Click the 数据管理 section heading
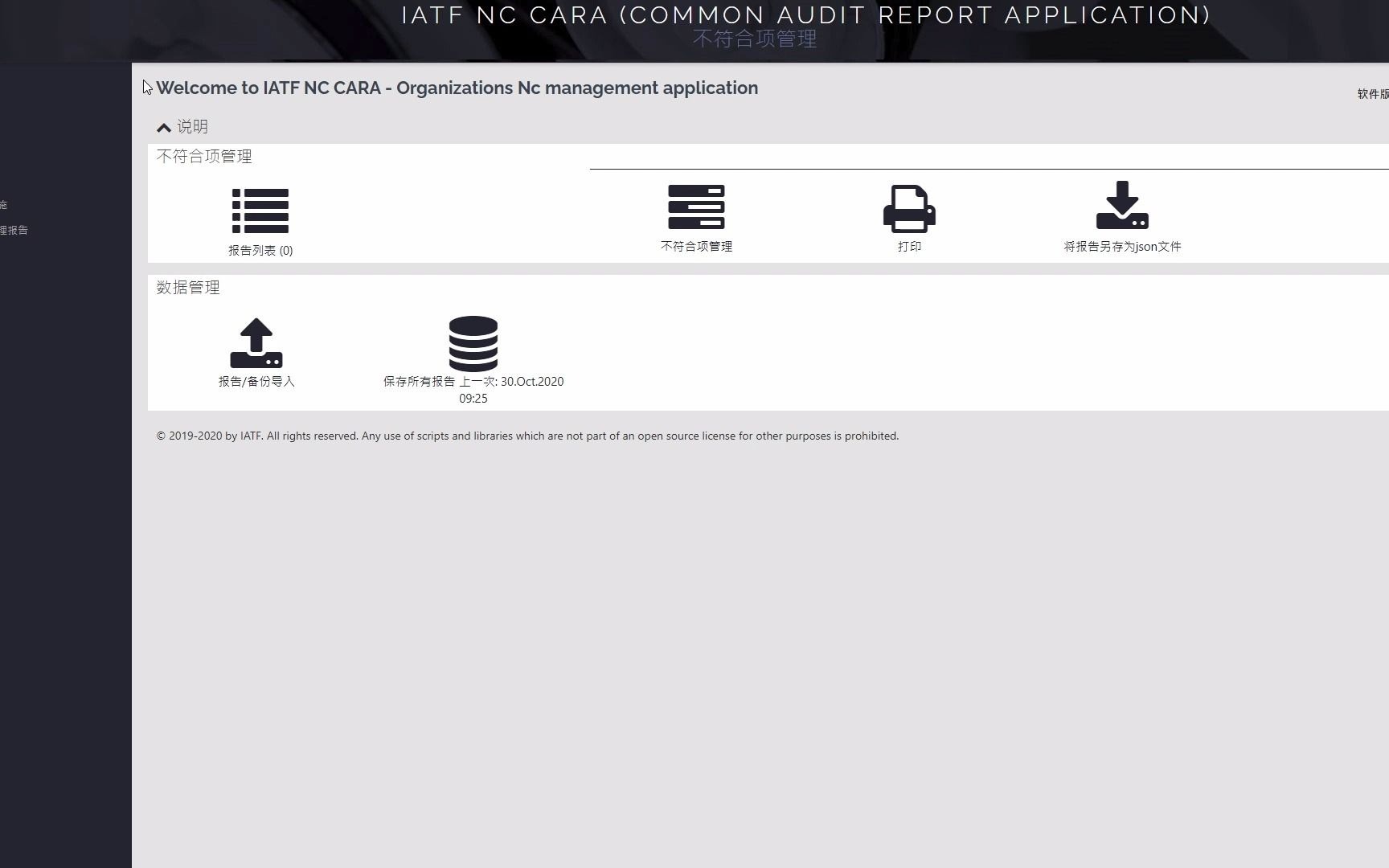This screenshot has height=868, width=1389. (x=188, y=288)
